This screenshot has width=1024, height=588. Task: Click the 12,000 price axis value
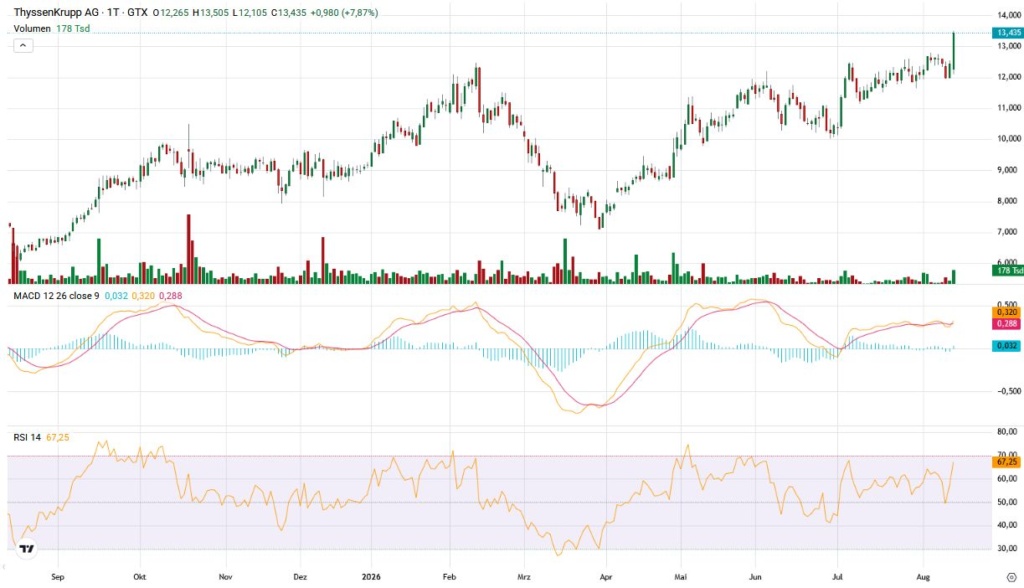(1009, 77)
